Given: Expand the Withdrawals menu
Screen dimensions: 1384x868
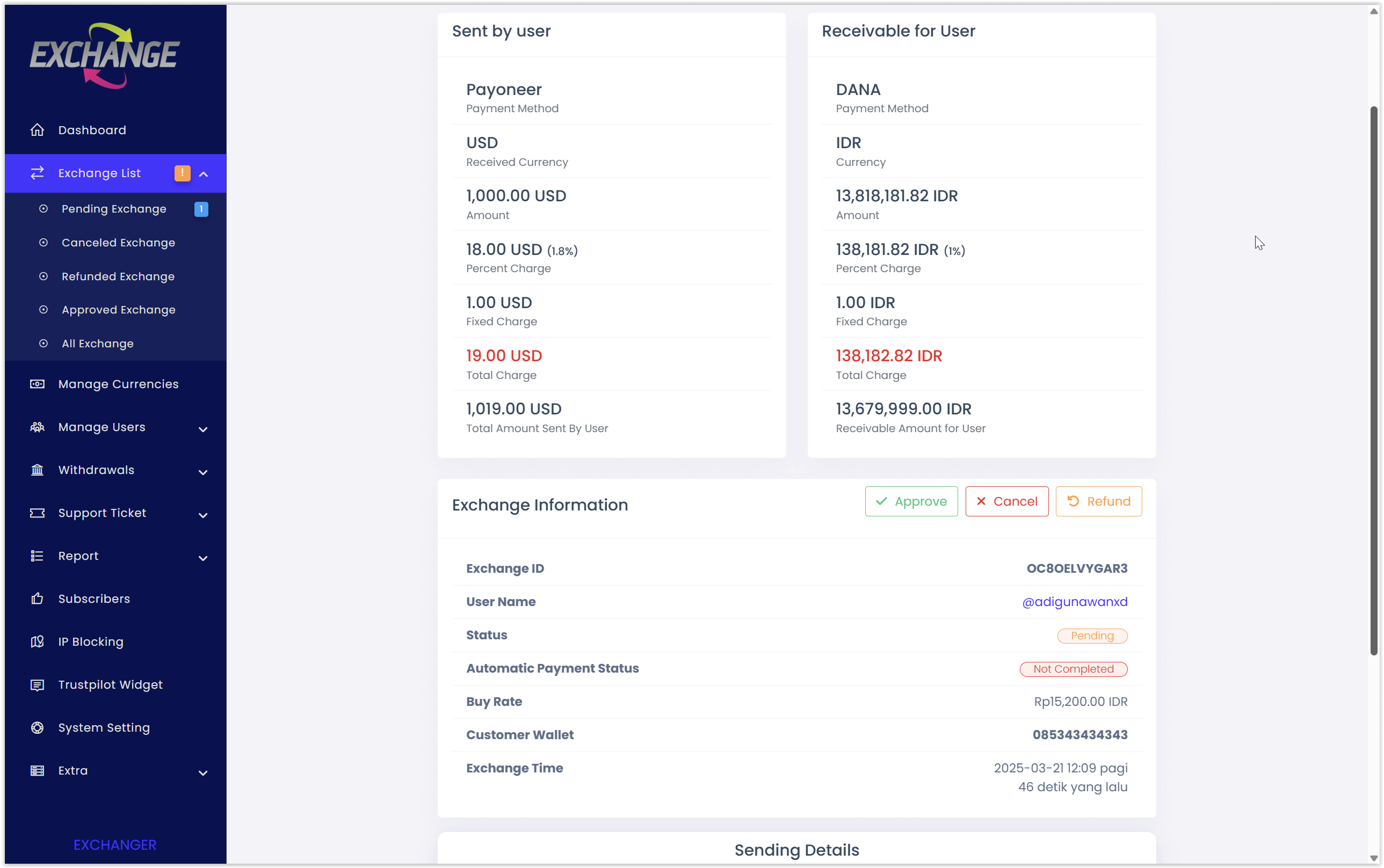Looking at the screenshot, I should click(x=202, y=472).
